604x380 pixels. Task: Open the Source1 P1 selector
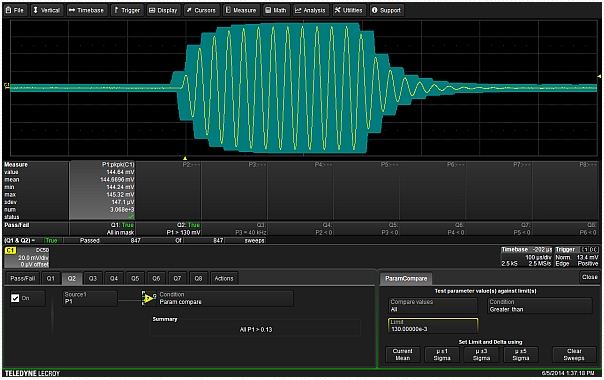tap(90, 298)
